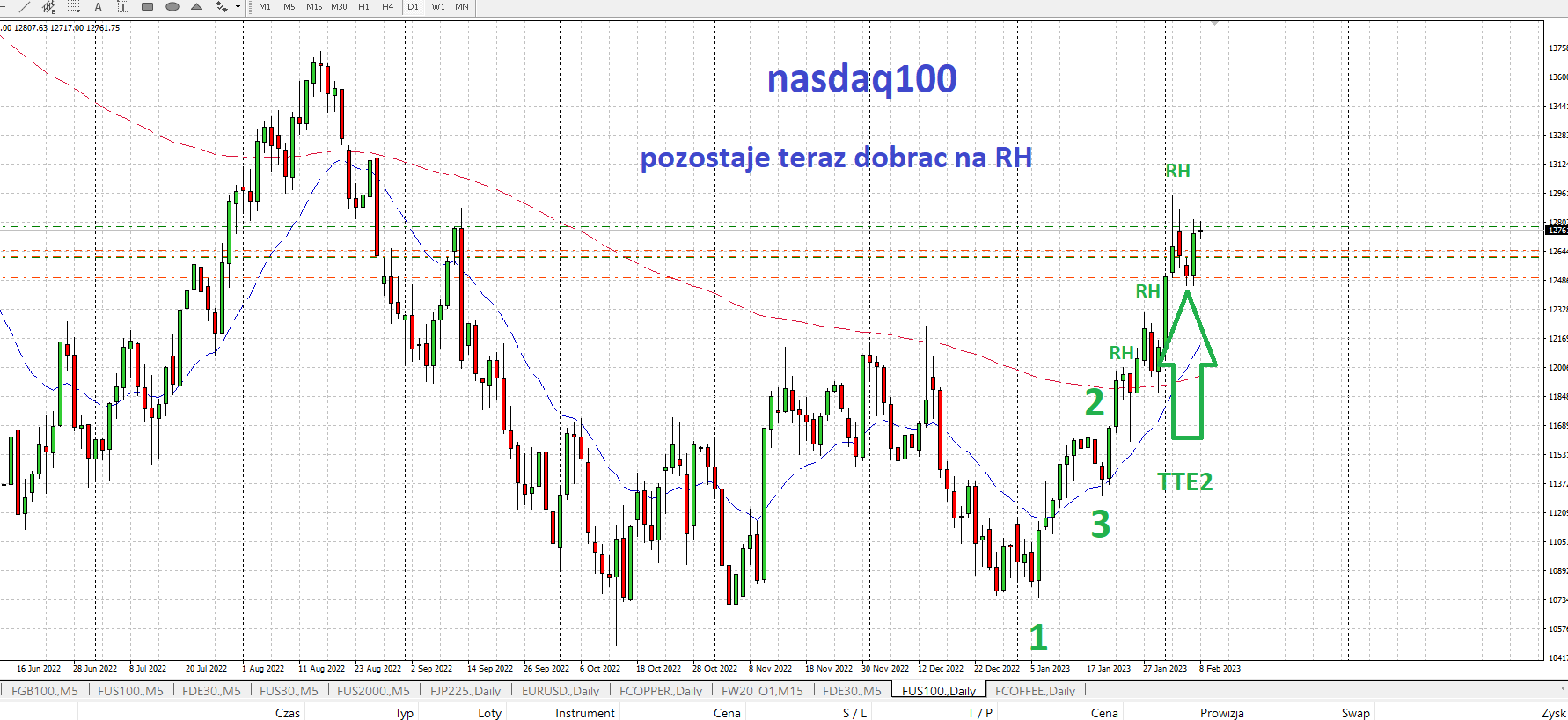Click the 8 Feb 2023 date label

click(1220, 668)
